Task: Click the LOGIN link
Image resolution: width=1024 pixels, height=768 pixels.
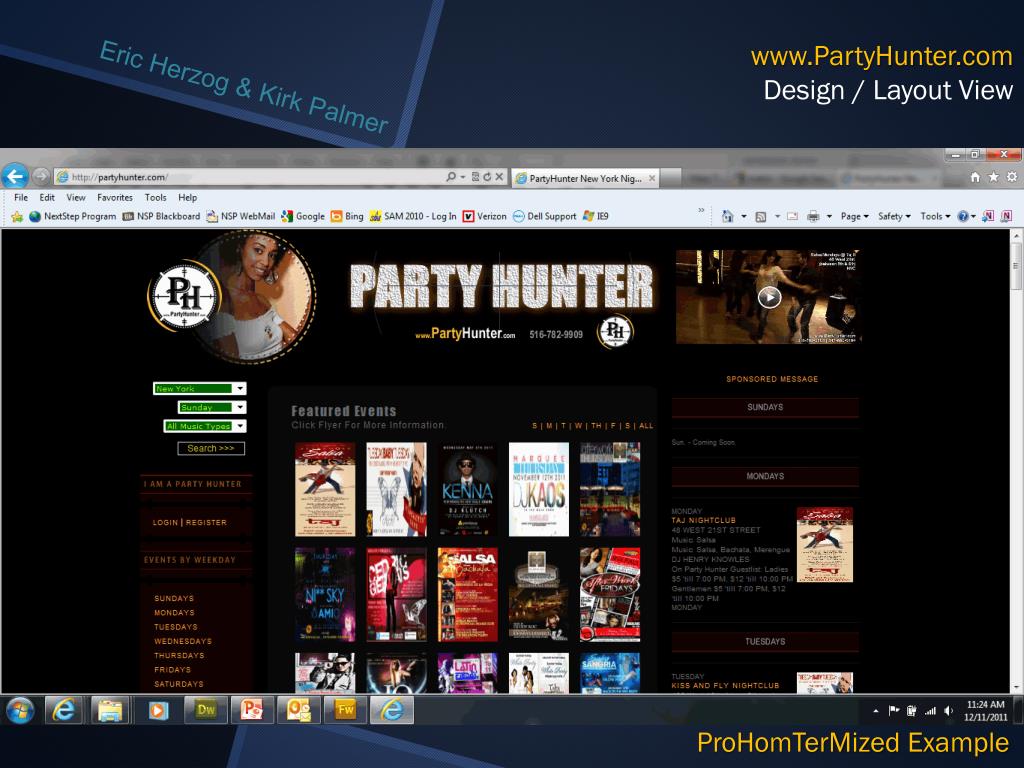Action: pyautogui.click(x=165, y=522)
